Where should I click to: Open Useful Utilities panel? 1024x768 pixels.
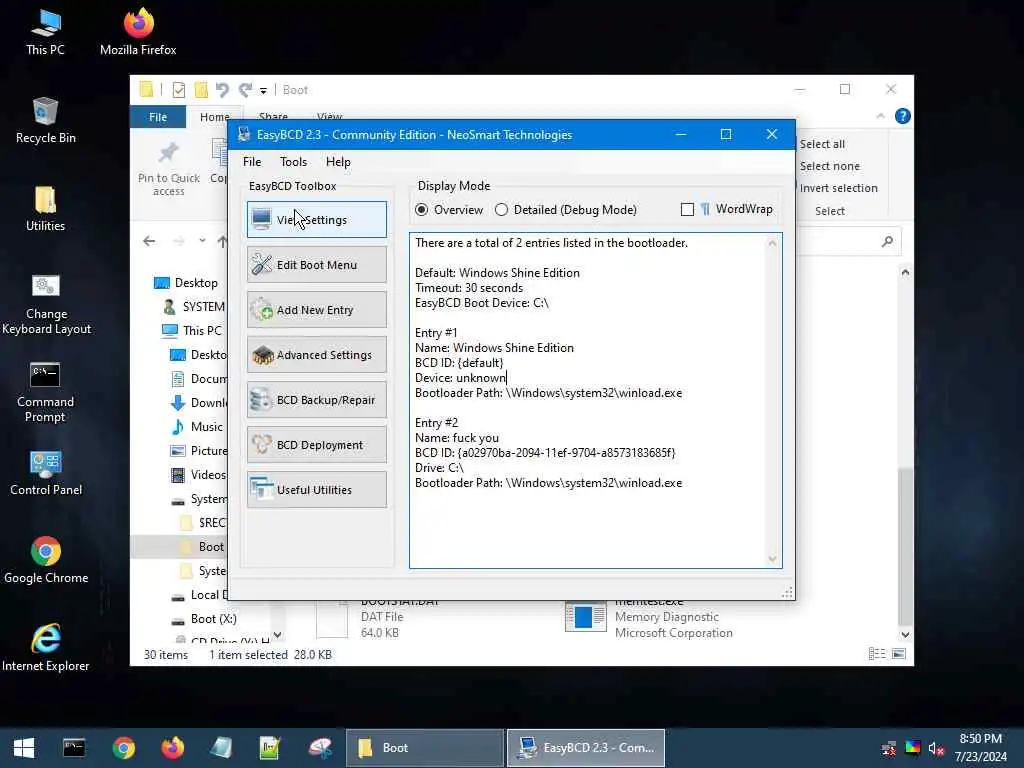(317, 490)
